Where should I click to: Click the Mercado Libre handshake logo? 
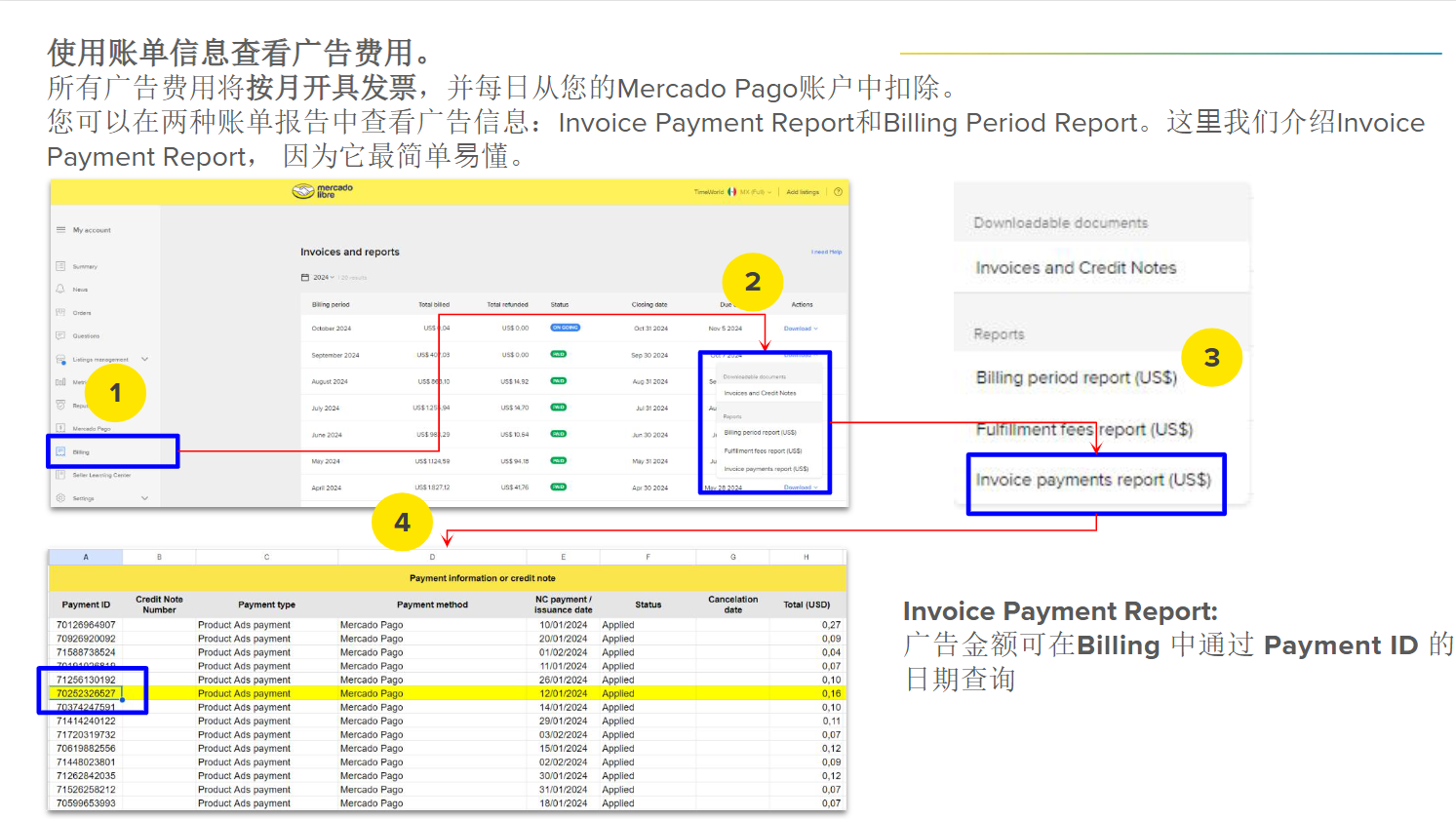coord(303,191)
